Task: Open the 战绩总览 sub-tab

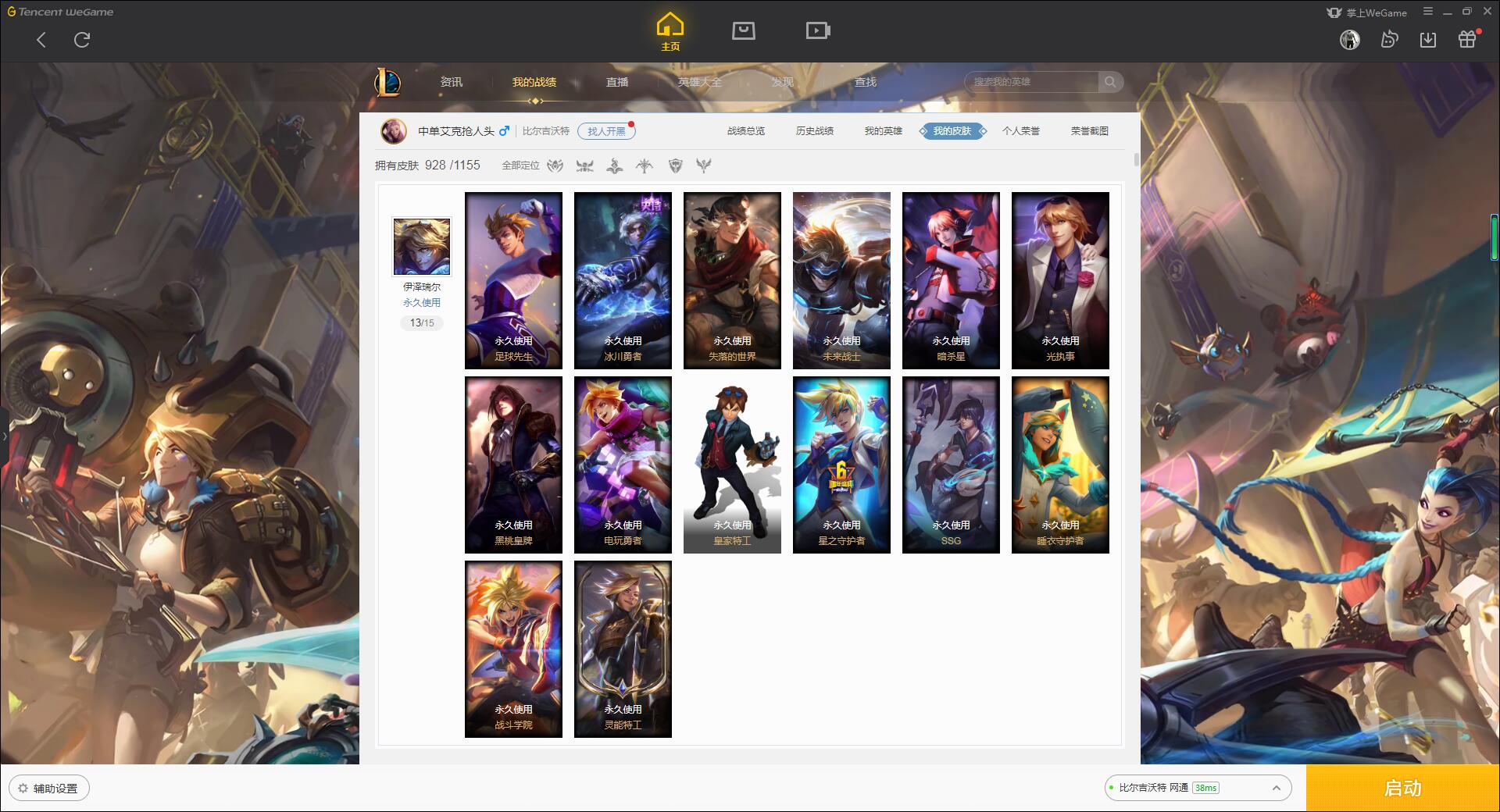Action: click(746, 131)
